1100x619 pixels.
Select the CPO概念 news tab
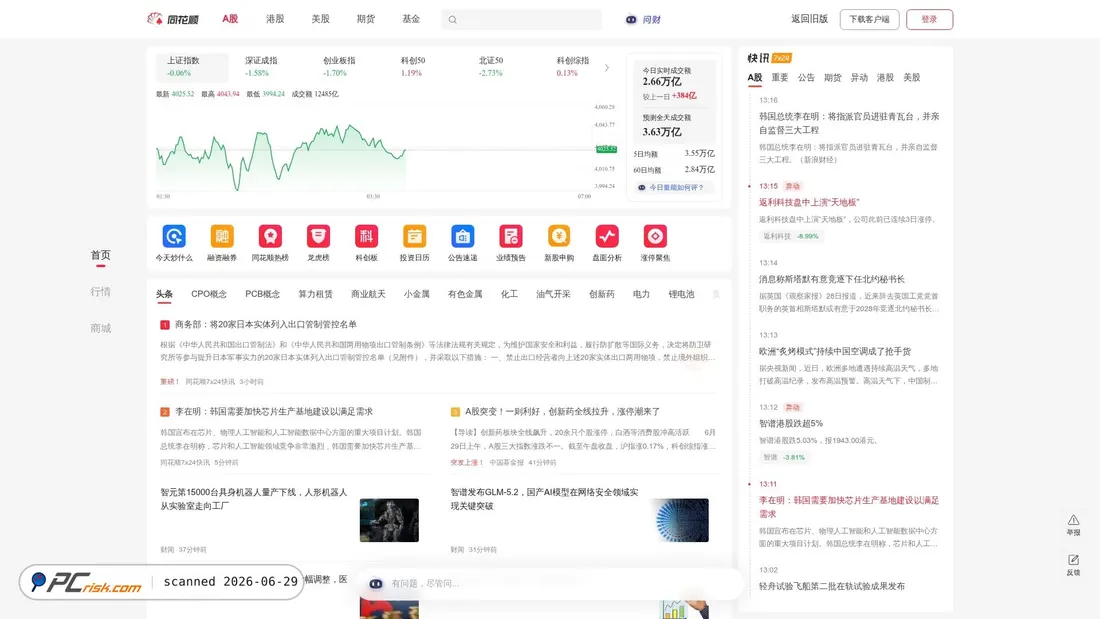click(209, 294)
